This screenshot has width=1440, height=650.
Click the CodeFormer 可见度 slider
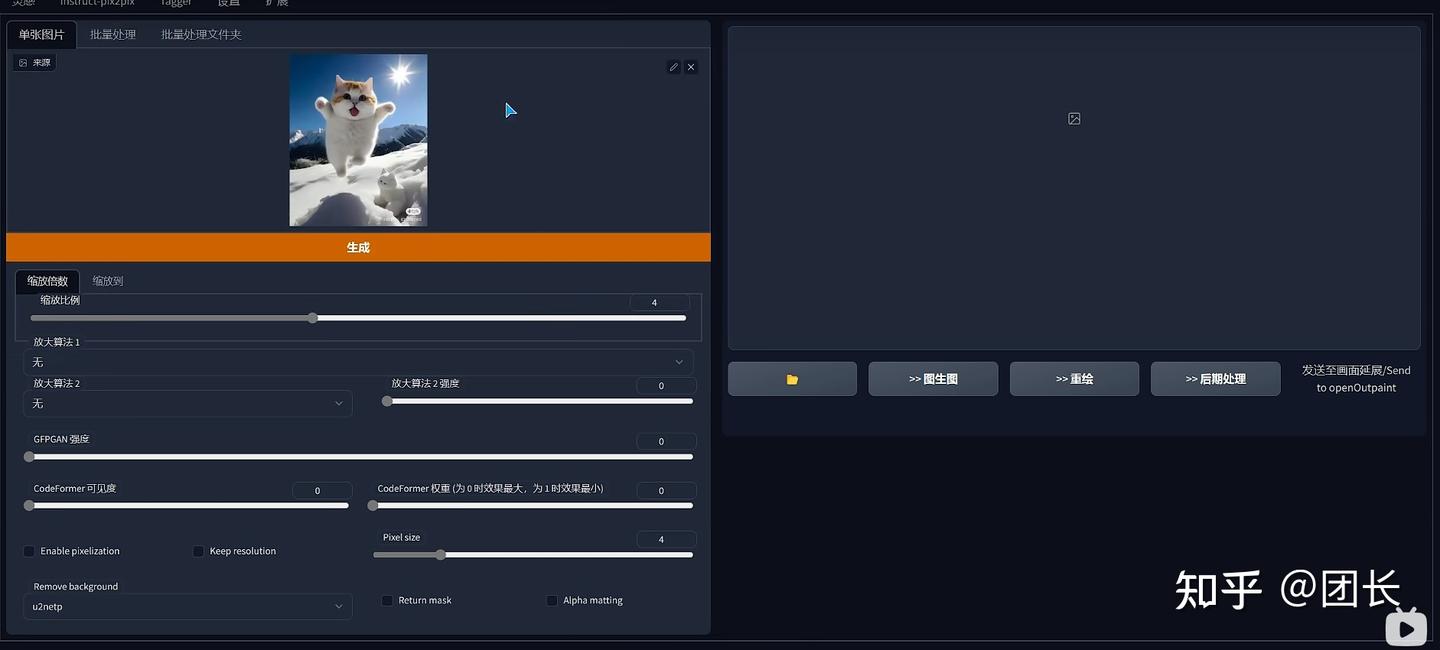pyautogui.click(x=186, y=506)
